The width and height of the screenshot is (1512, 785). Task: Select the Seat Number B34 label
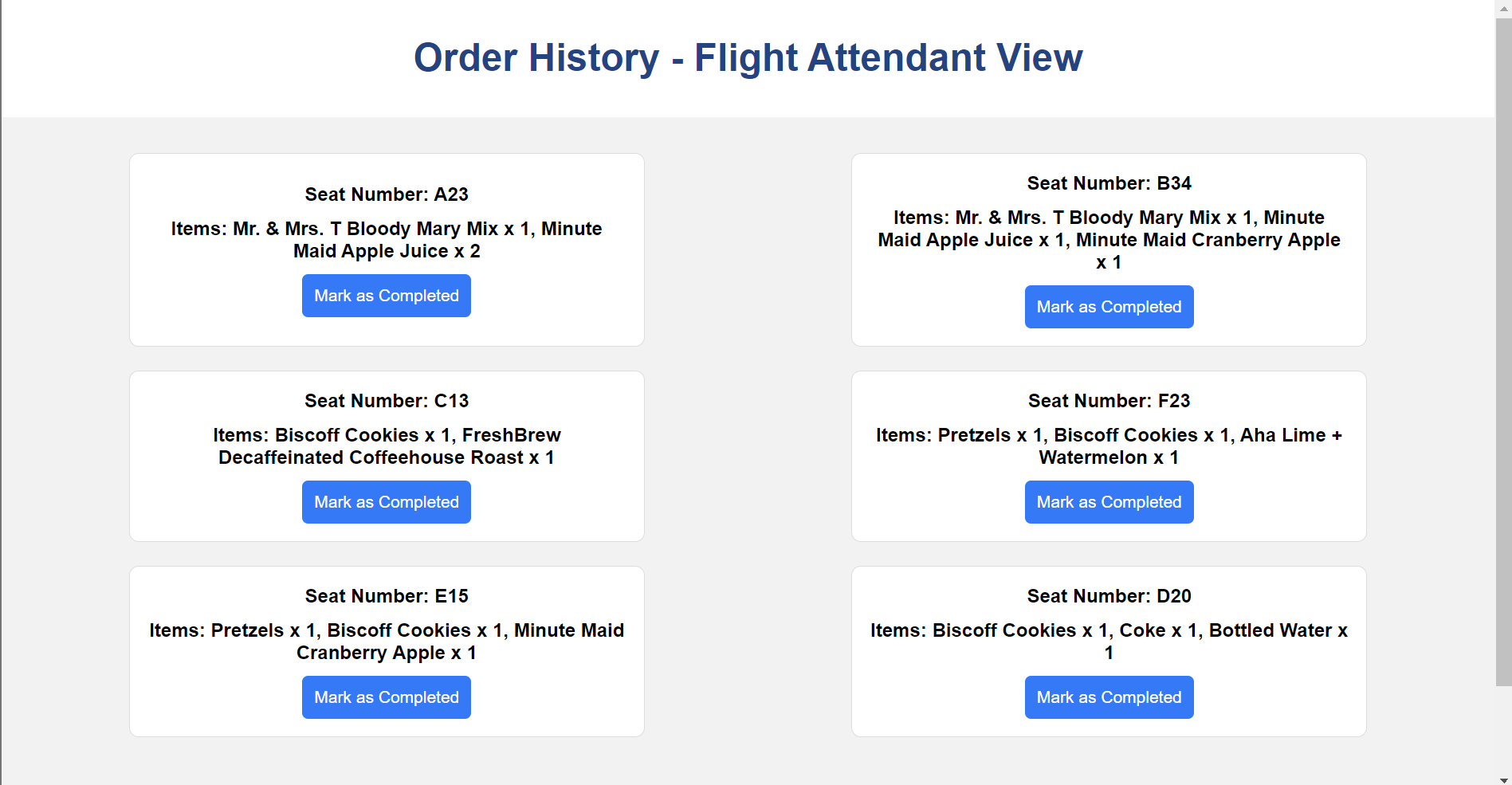pyautogui.click(x=1109, y=183)
